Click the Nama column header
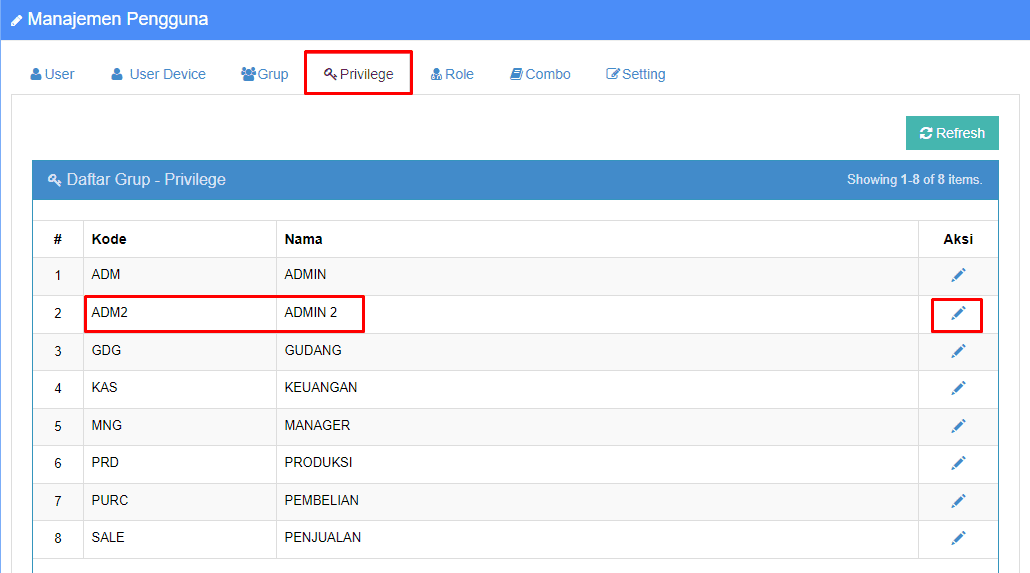This screenshot has width=1030, height=573. (303, 239)
